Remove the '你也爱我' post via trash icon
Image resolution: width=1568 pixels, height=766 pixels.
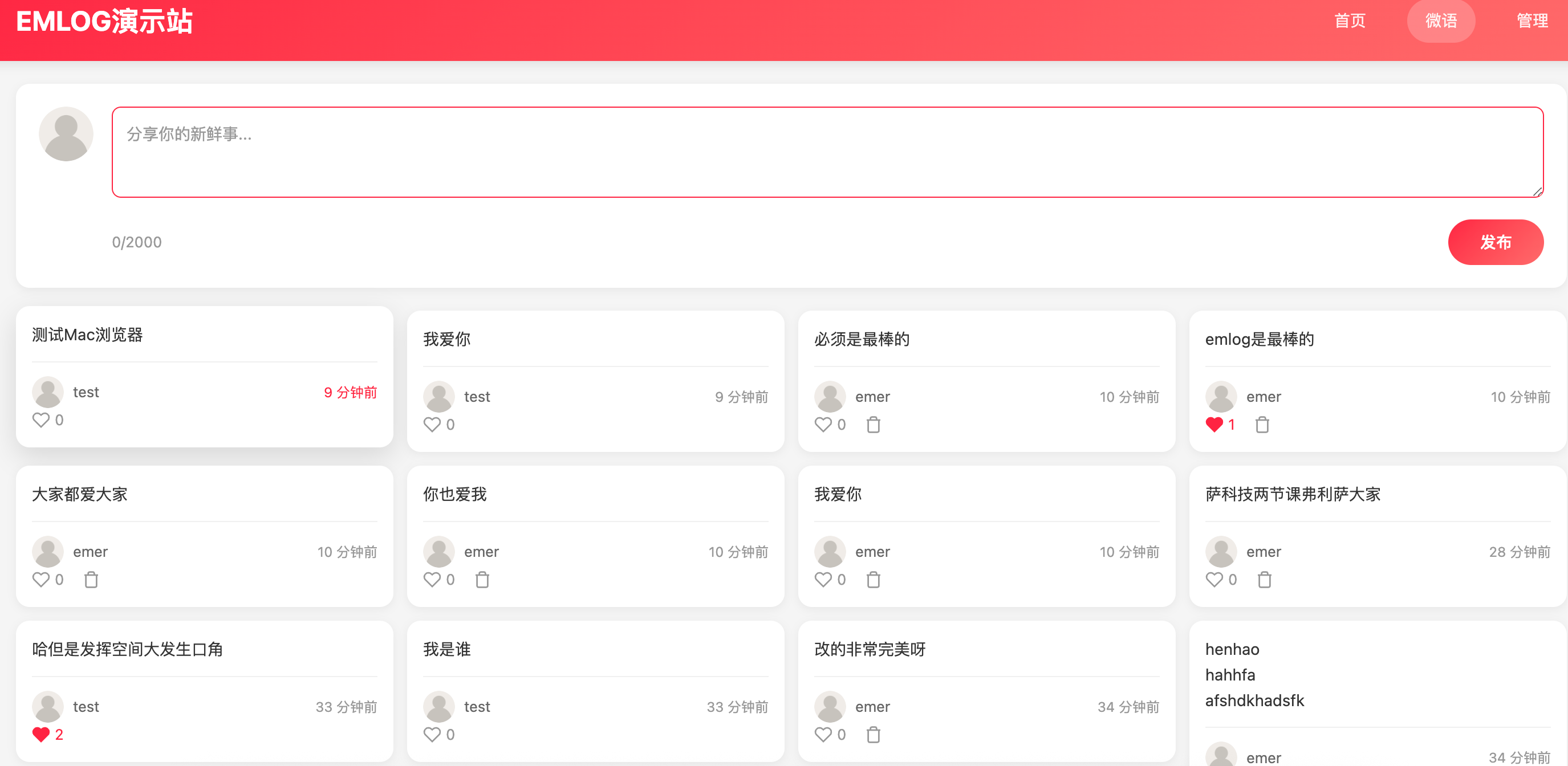(481, 580)
